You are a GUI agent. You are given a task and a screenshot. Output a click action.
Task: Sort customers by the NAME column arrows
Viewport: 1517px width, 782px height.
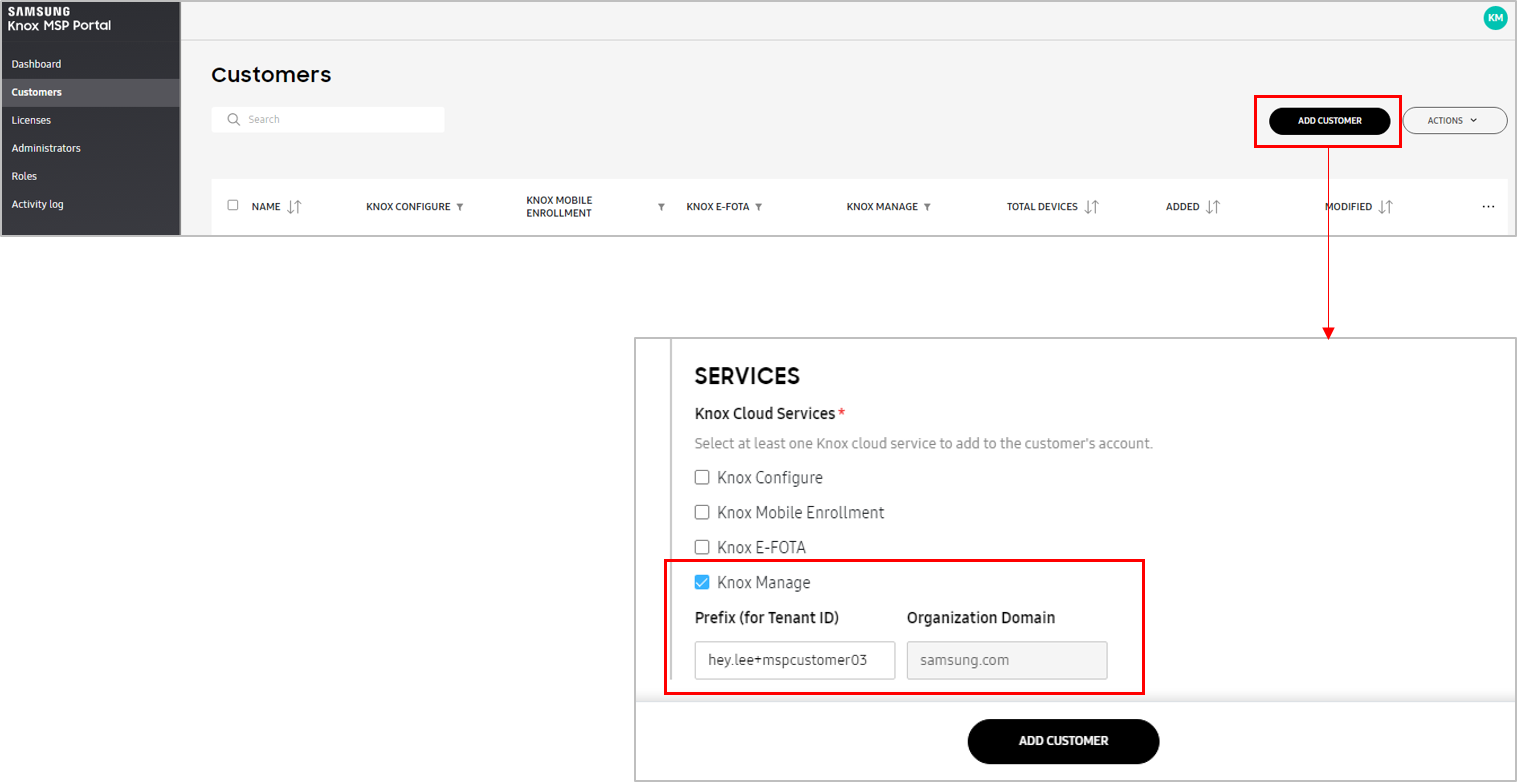[x=293, y=206]
